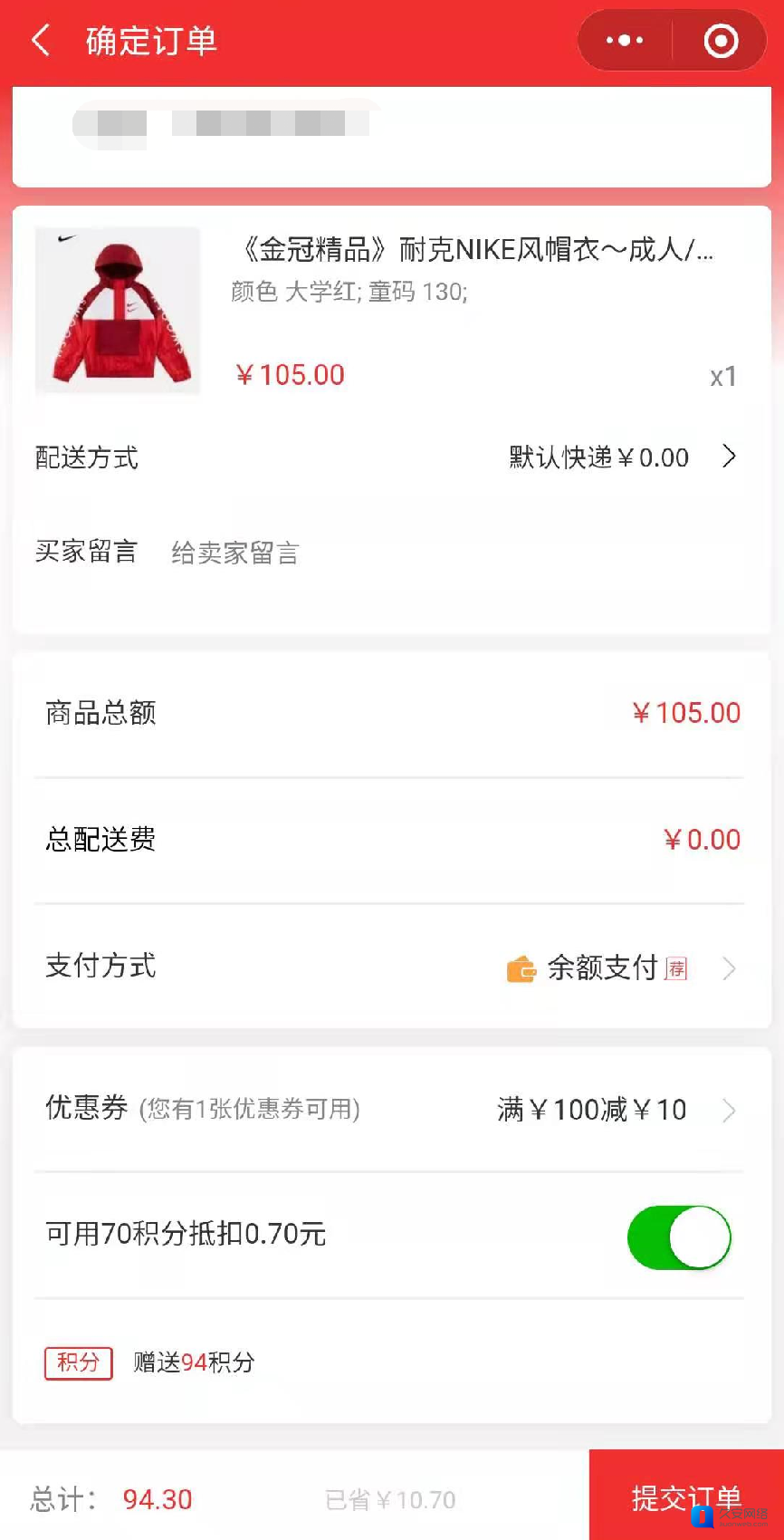Screen dimensions: 784x1540
Task: Tap the mini-program close target icon
Action: click(x=721, y=41)
